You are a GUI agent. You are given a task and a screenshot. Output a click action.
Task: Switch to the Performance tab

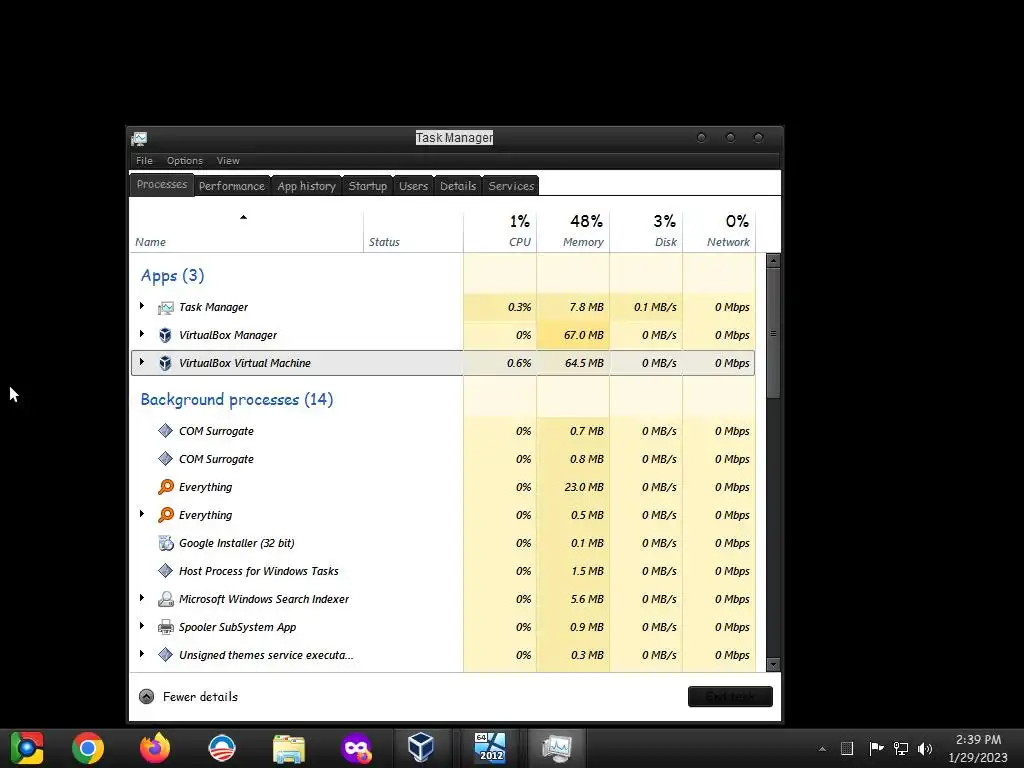pyautogui.click(x=232, y=186)
